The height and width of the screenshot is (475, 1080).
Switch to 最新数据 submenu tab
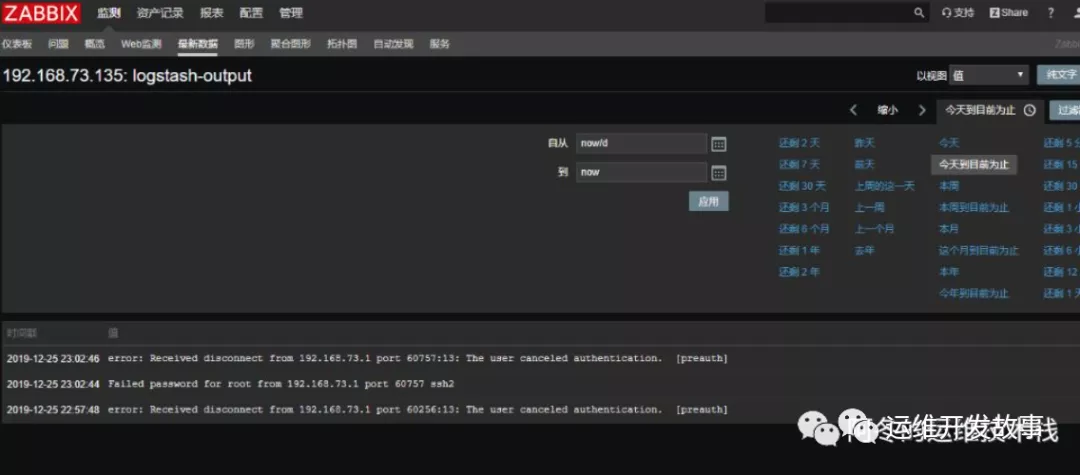[x=198, y=44]
